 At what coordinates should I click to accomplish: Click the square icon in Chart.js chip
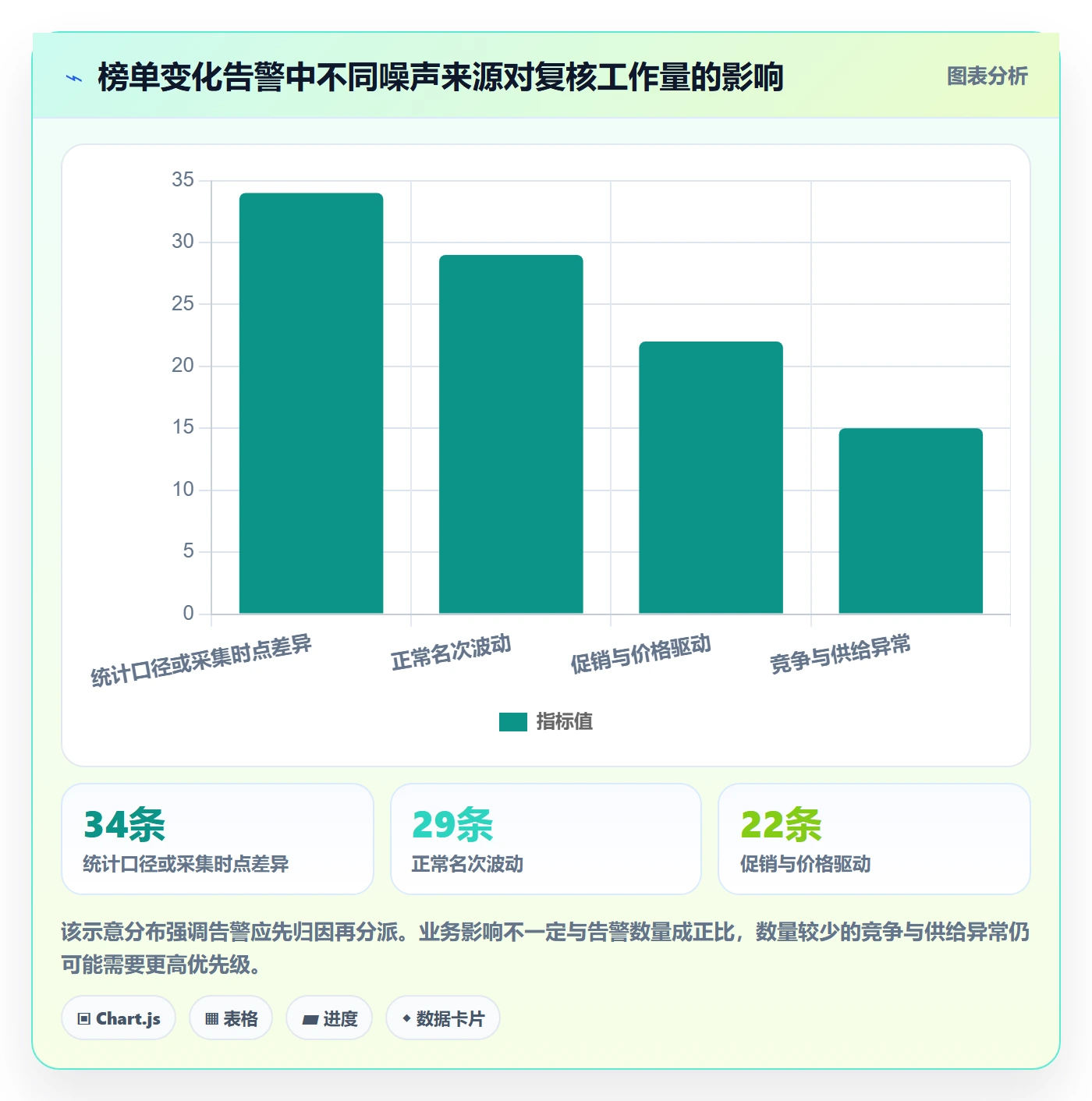(84, 1019)
